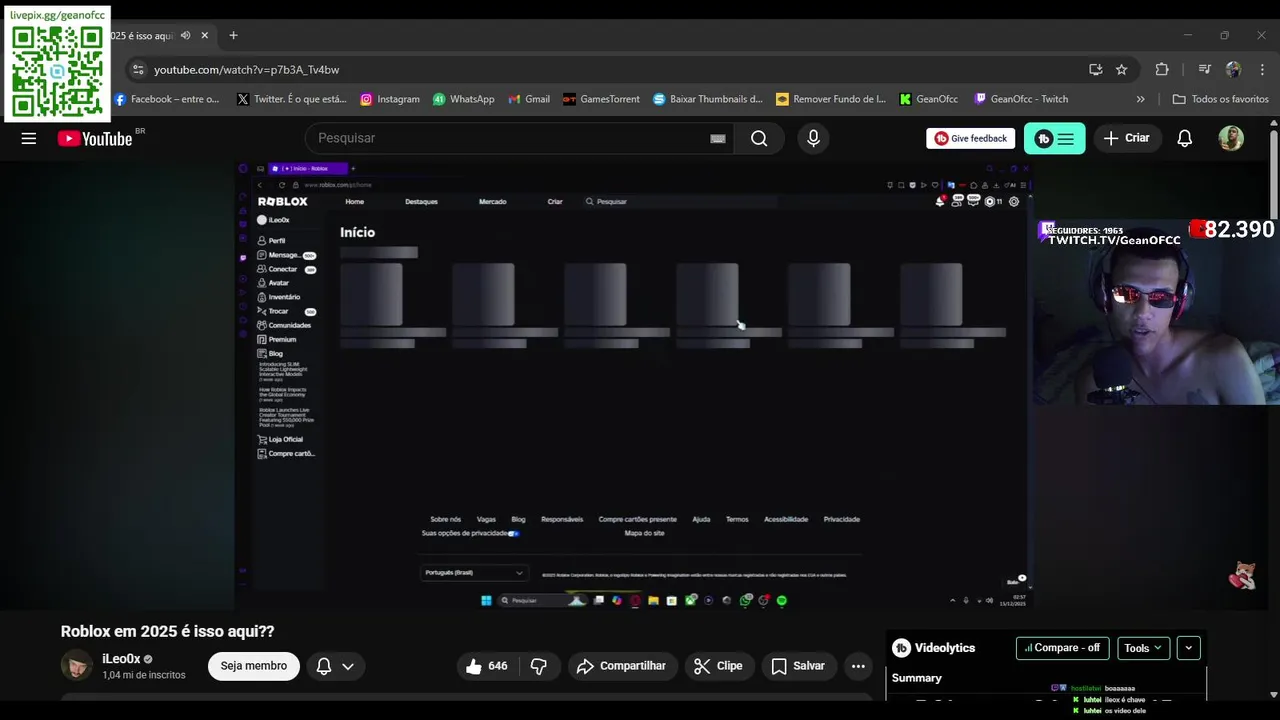Expand the Videolytics chevron menu
This screenshot has height=720, width=1280.
1188,648
